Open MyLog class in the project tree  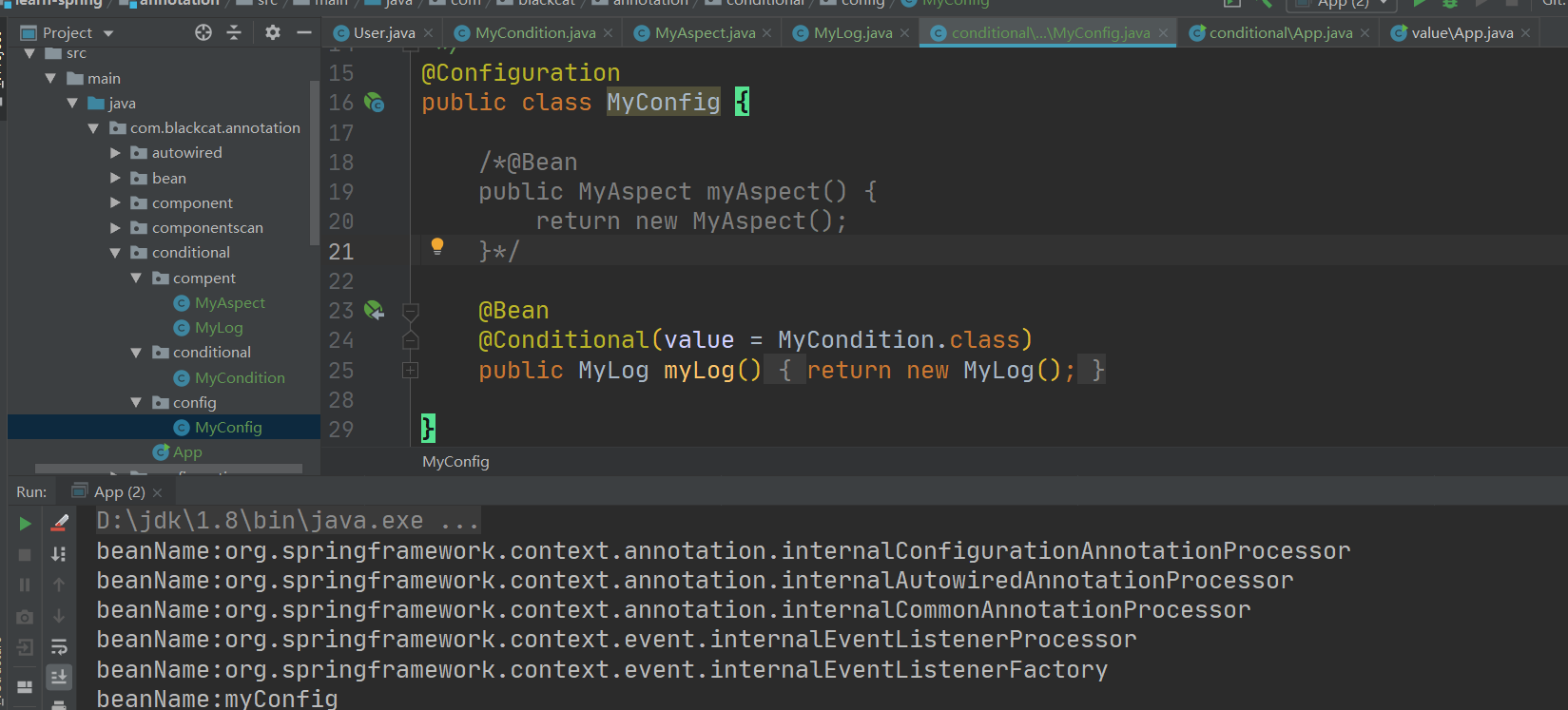click(x=219, y=328)
